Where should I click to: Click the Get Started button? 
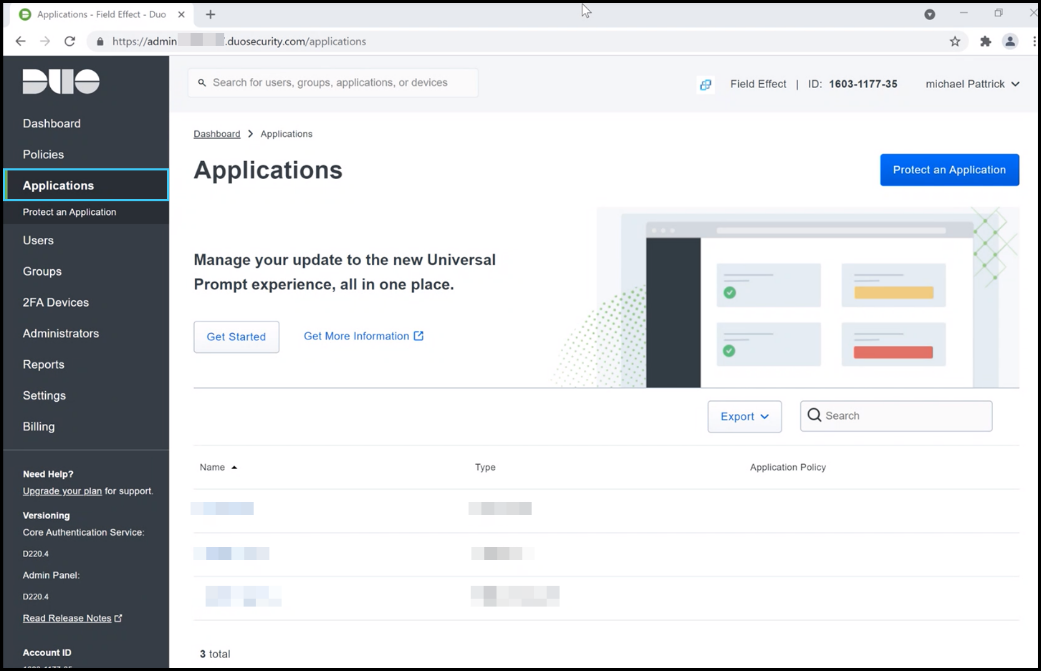point(236,336)
